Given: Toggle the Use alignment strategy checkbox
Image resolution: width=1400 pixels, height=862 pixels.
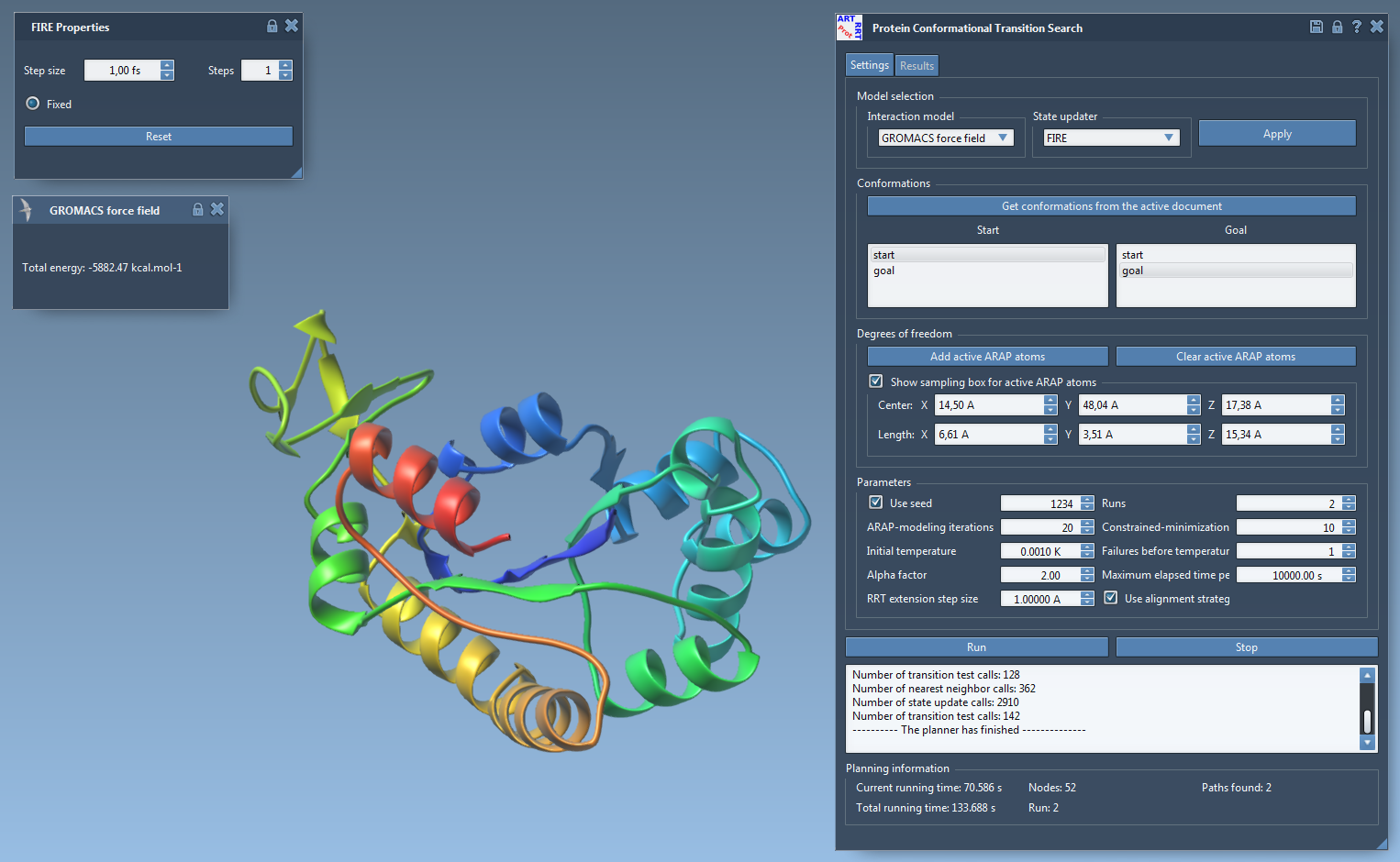Looking at the screenshot, I should (x=1111, y=598).
